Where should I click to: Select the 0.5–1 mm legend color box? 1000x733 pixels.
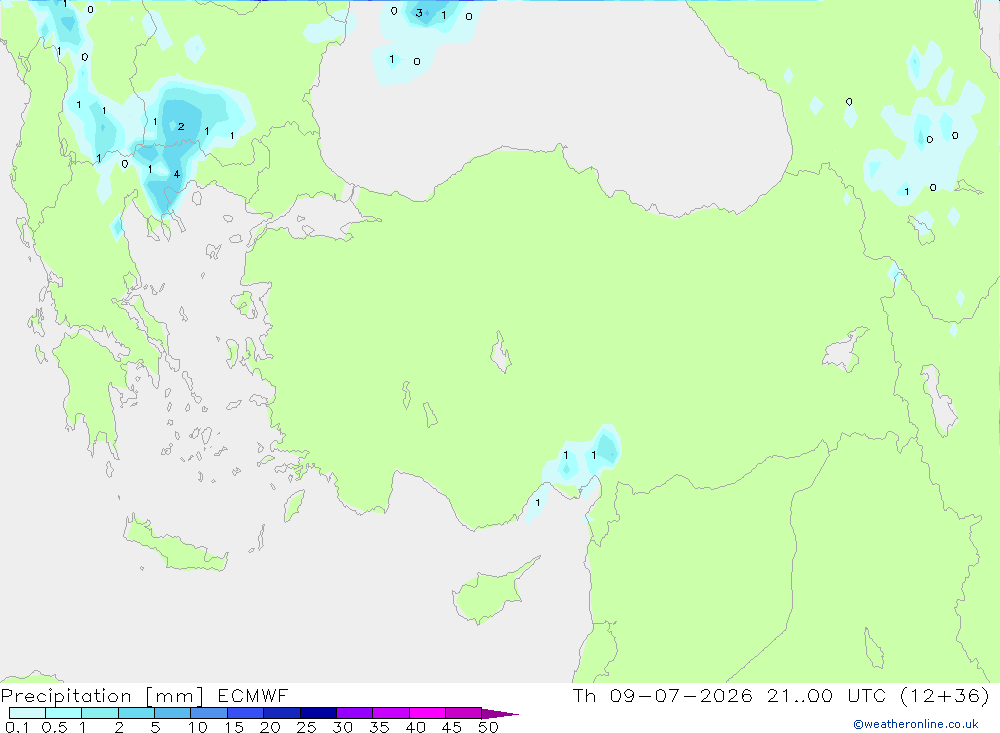click(x=64, y=713)
